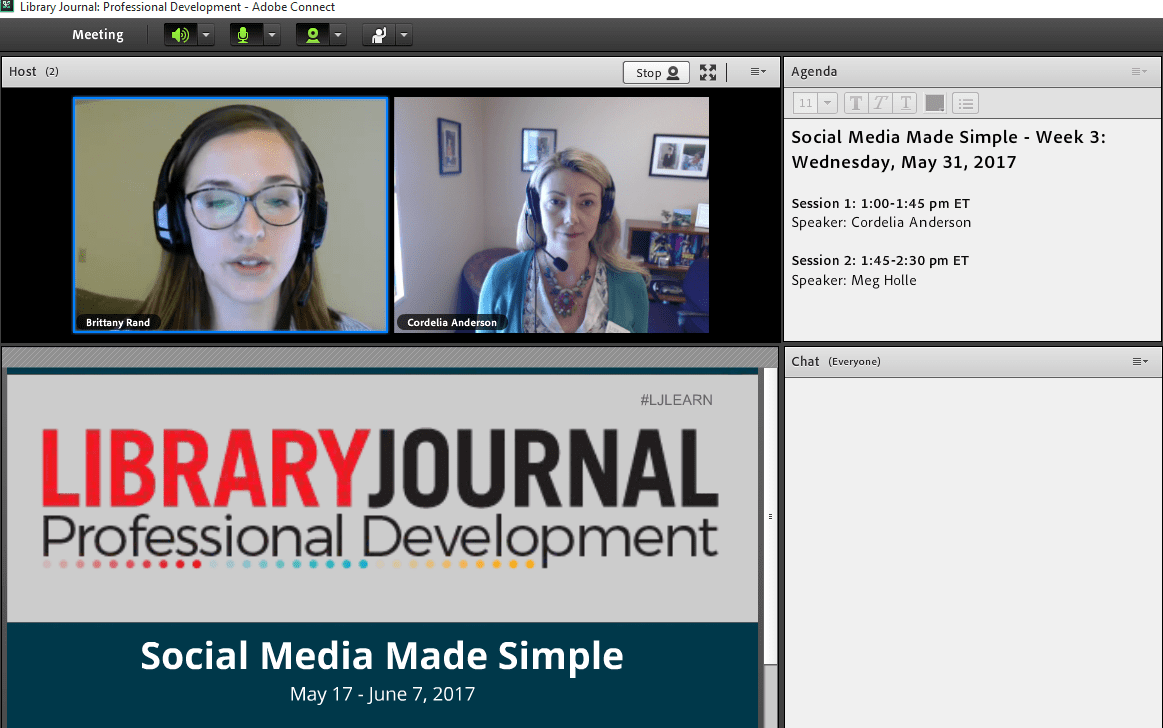The image size is (1163, 728).
Task: Toggle the webcam sharing icon
Action: (x=312, y=35)
